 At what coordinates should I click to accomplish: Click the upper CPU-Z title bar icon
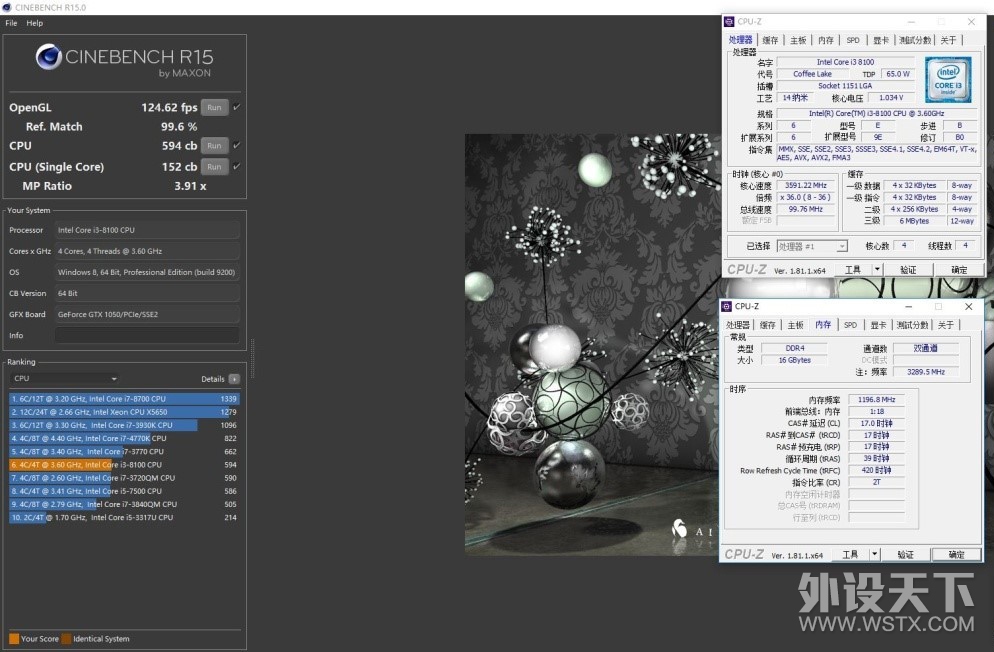(x=730, y=22)
